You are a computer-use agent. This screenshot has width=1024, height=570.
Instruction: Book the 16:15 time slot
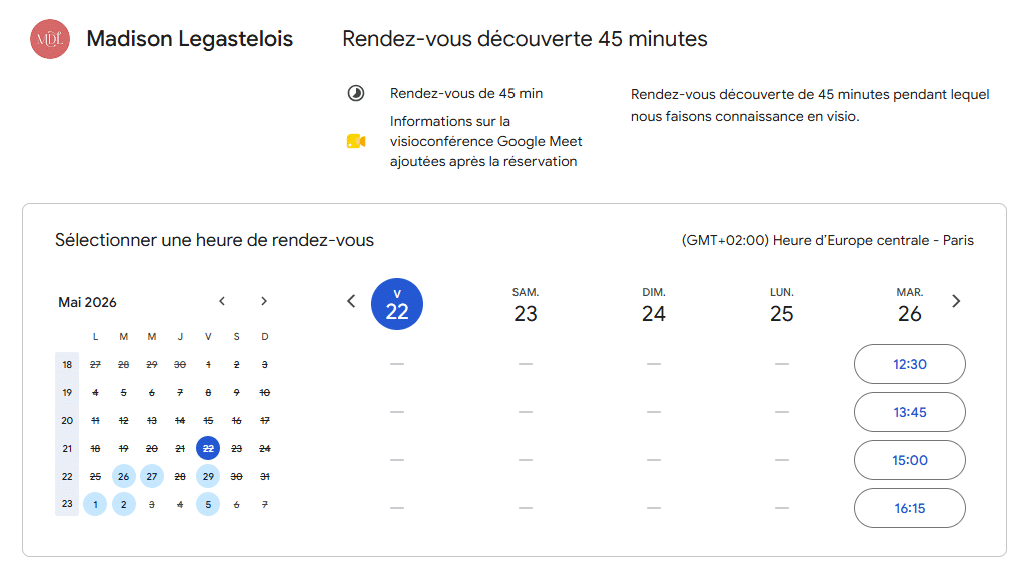coord(910,508)
